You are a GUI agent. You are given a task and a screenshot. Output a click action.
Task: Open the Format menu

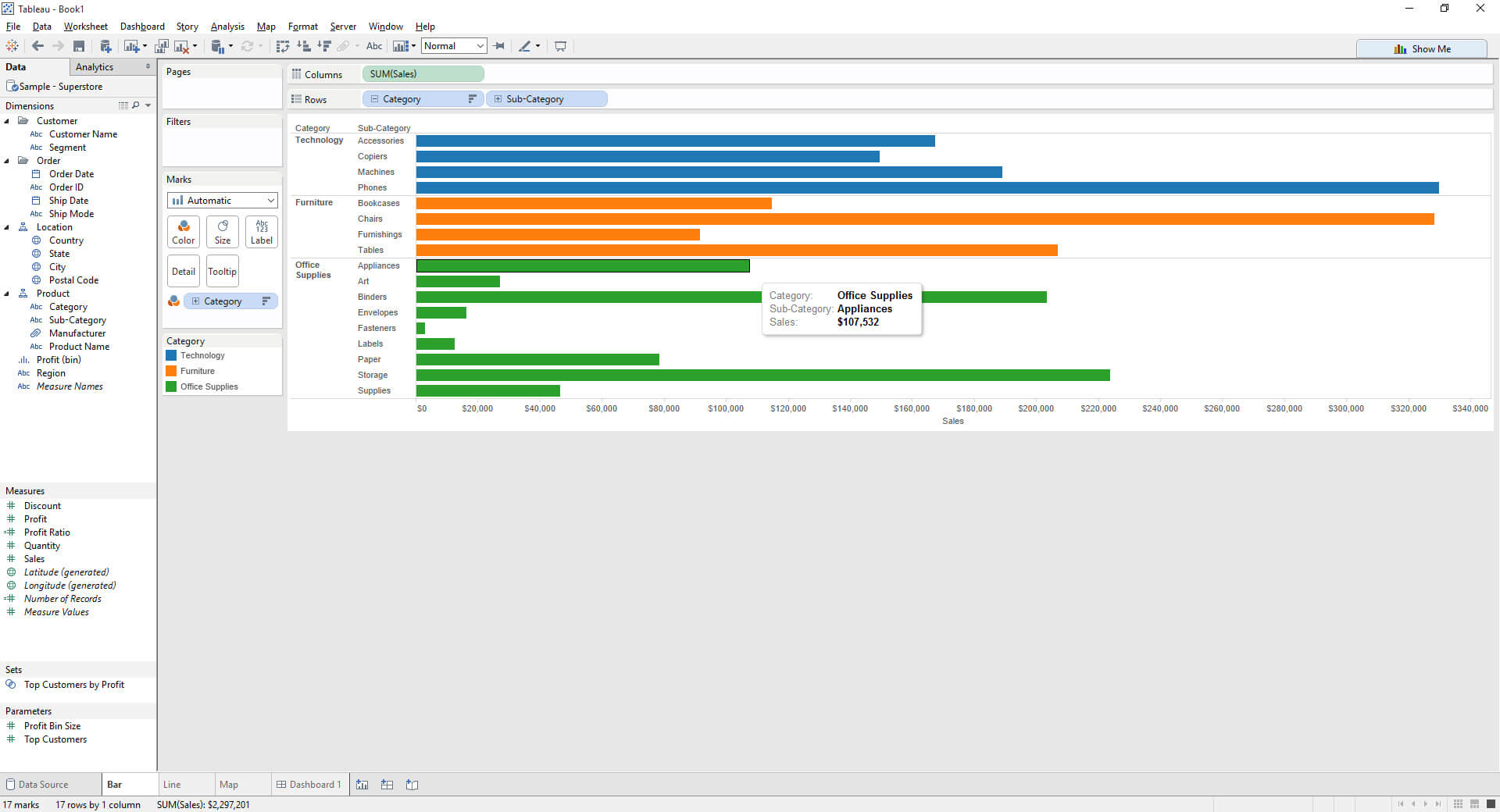point(303,27)
